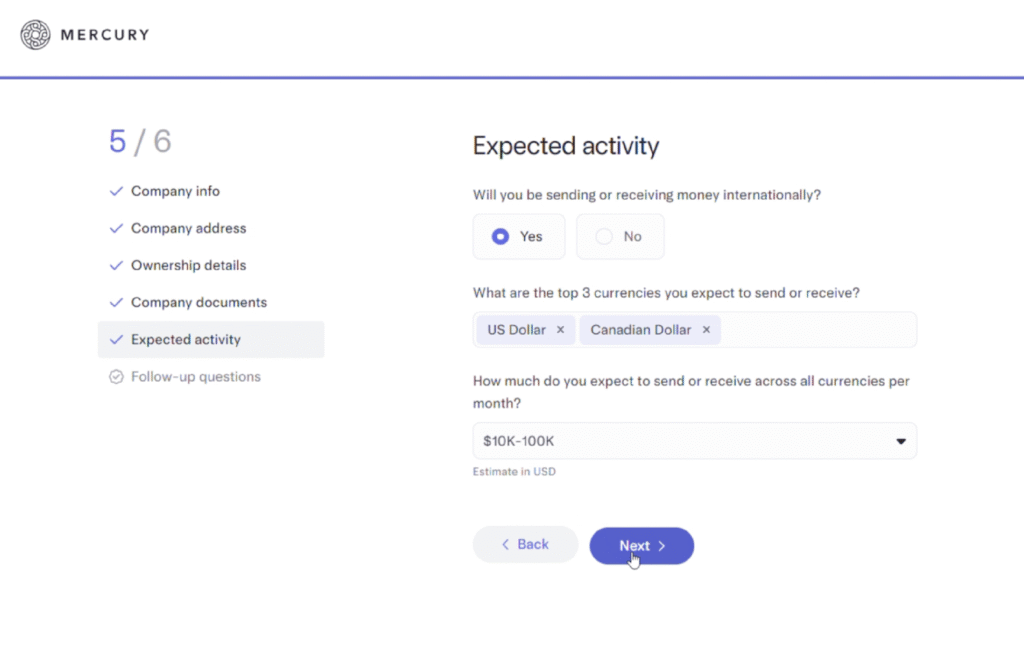Go Back to the previous step
The height and width of the screenshot is (659, 1024).
click(525, 545)
